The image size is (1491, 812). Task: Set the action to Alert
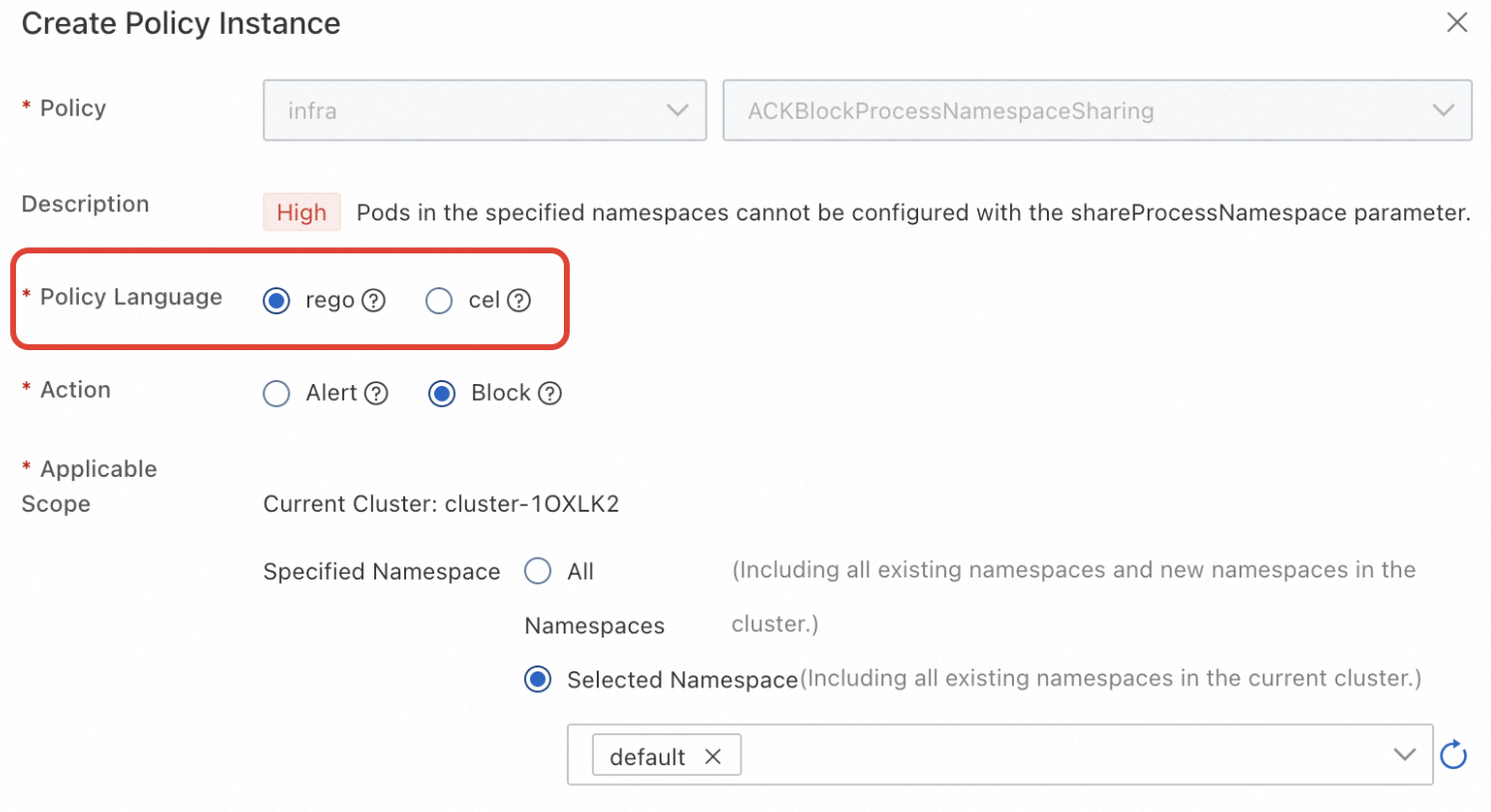[x=276, y=393]
